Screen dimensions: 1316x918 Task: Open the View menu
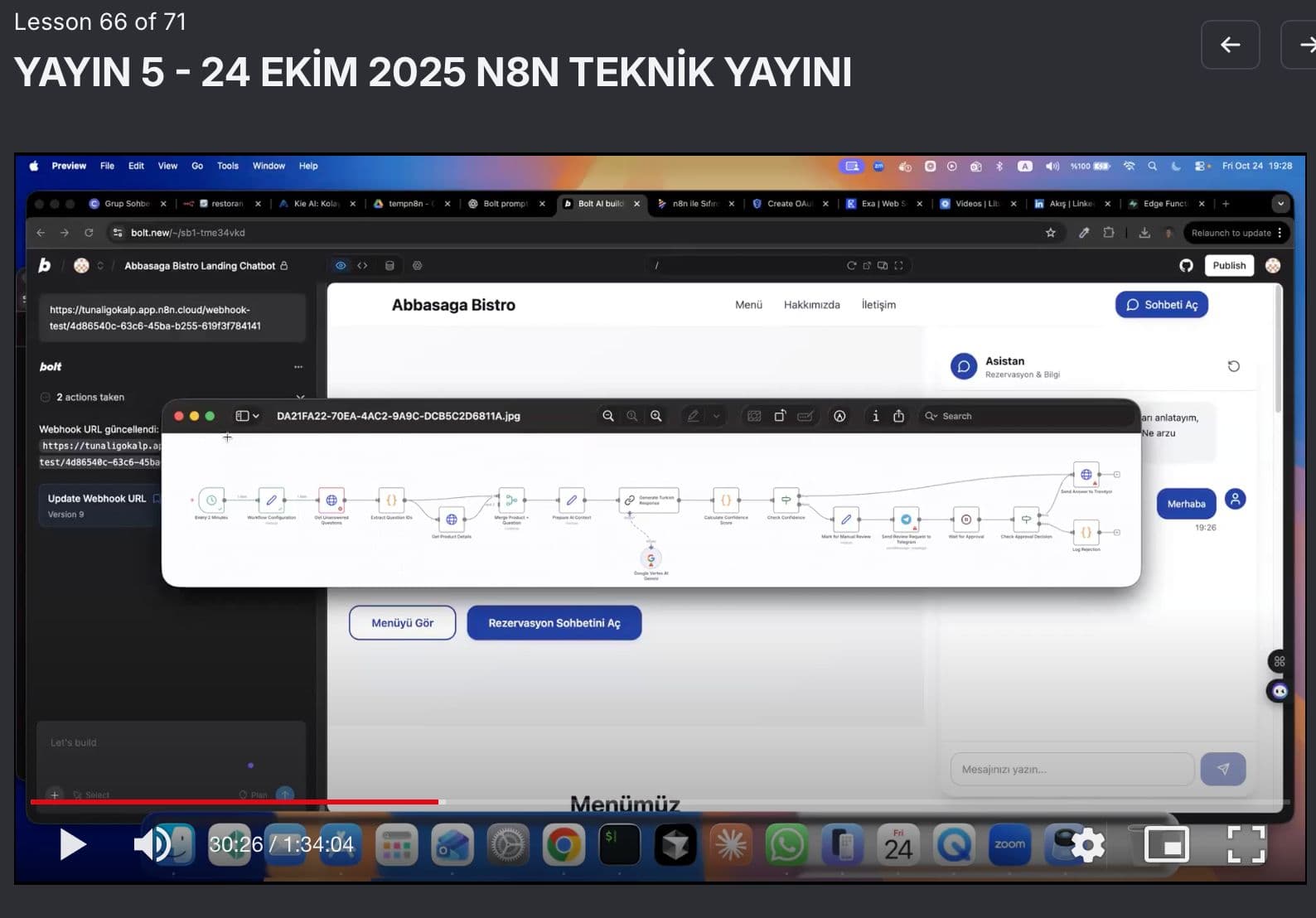point(167,166)
